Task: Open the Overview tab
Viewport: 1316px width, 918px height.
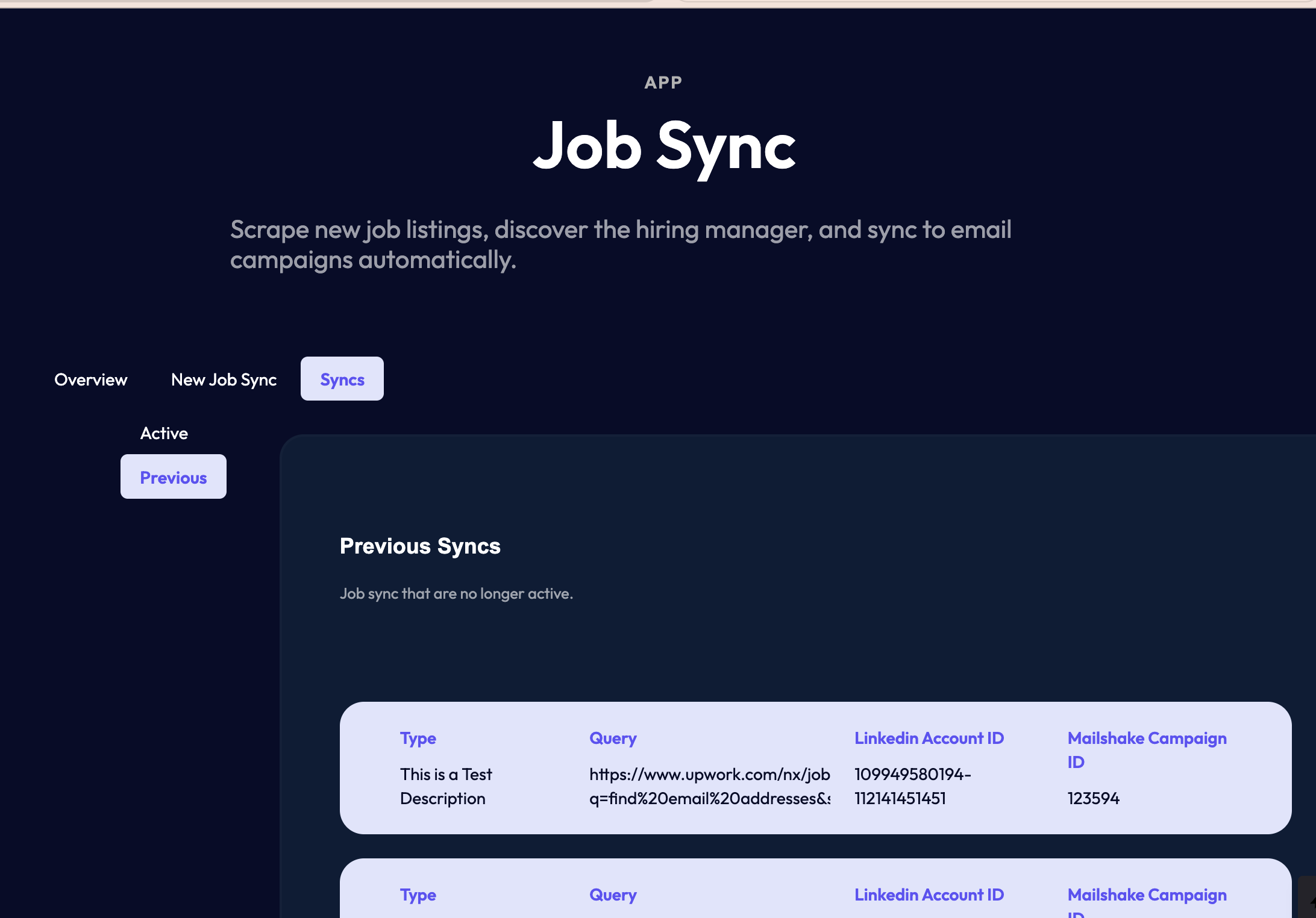Action: tap(91, 379)
